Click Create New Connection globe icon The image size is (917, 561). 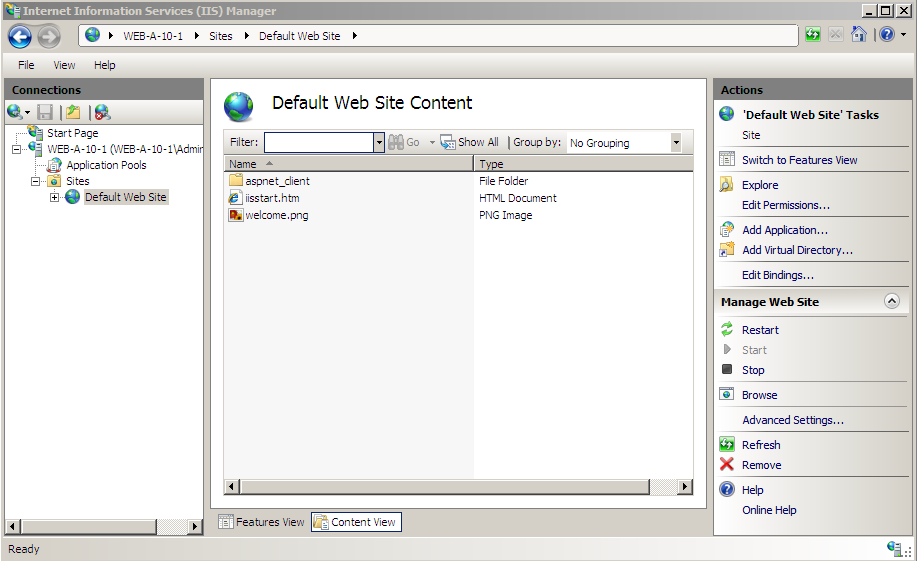tap(15, 112)
